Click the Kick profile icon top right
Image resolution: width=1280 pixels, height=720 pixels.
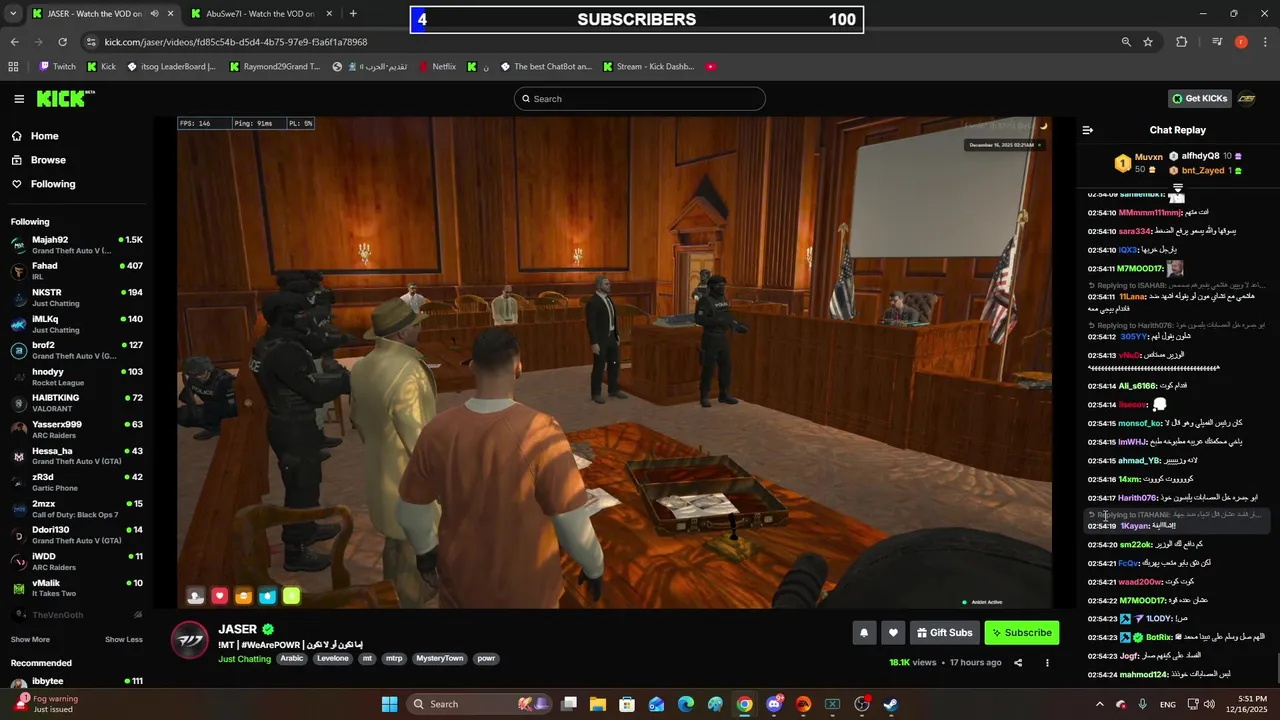coord(1246,98)
